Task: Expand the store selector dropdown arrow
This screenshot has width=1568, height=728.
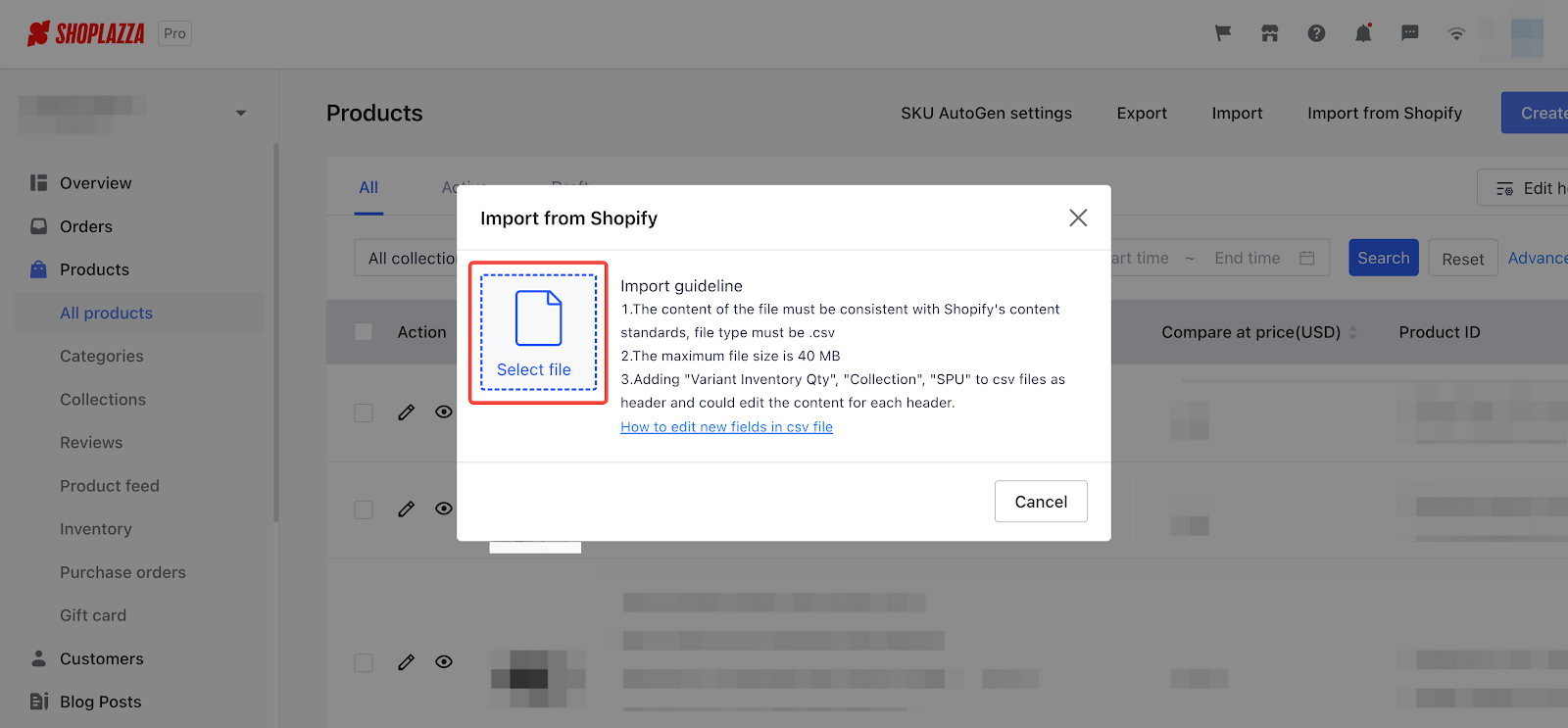Action: tap(241, 113)
